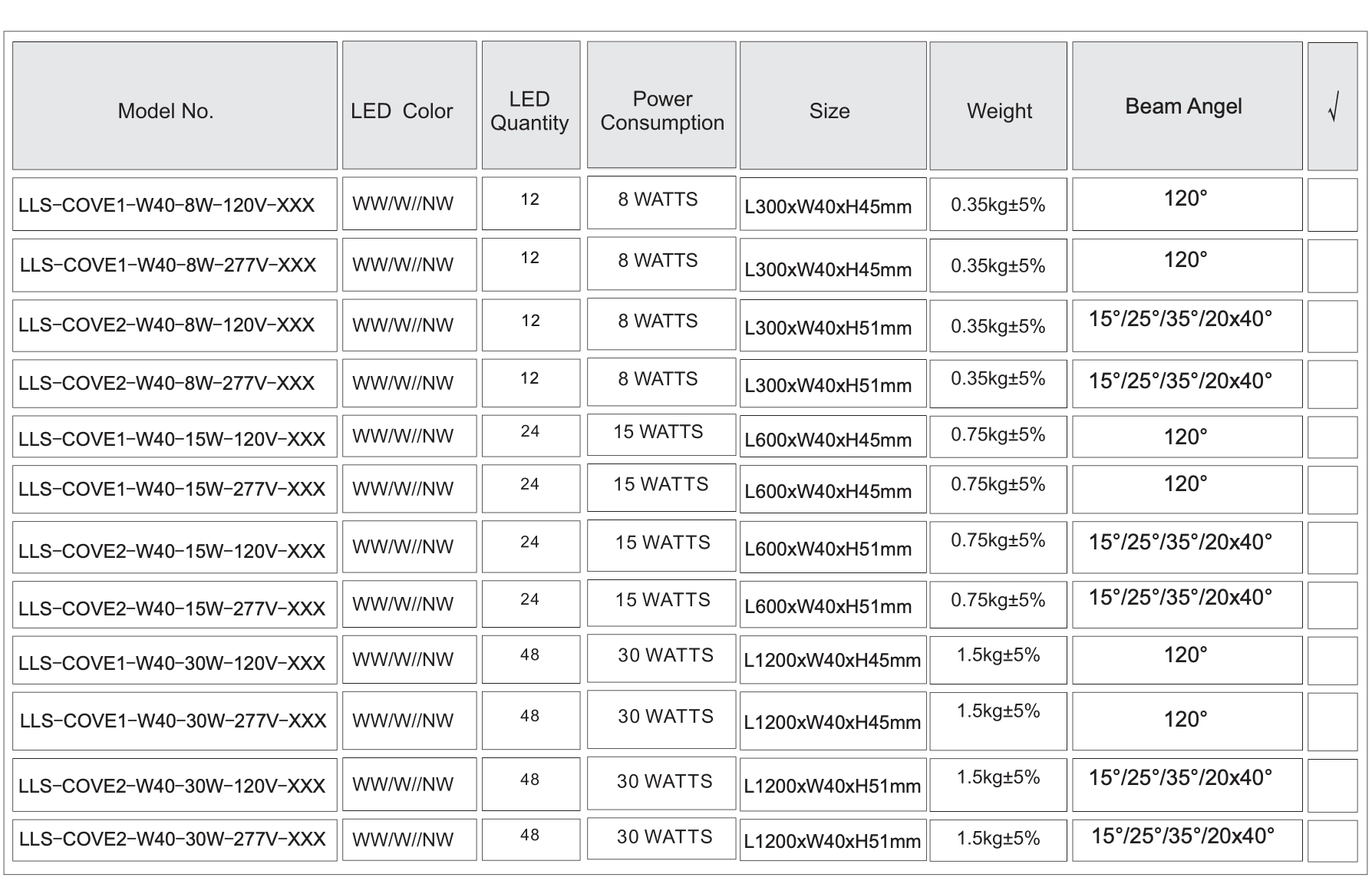Check the box in LLS-COVE1-W40-15W-120V-XXX row
Image resolution: width=1372 pixels, height=884 pixels.
point(1332,437)
